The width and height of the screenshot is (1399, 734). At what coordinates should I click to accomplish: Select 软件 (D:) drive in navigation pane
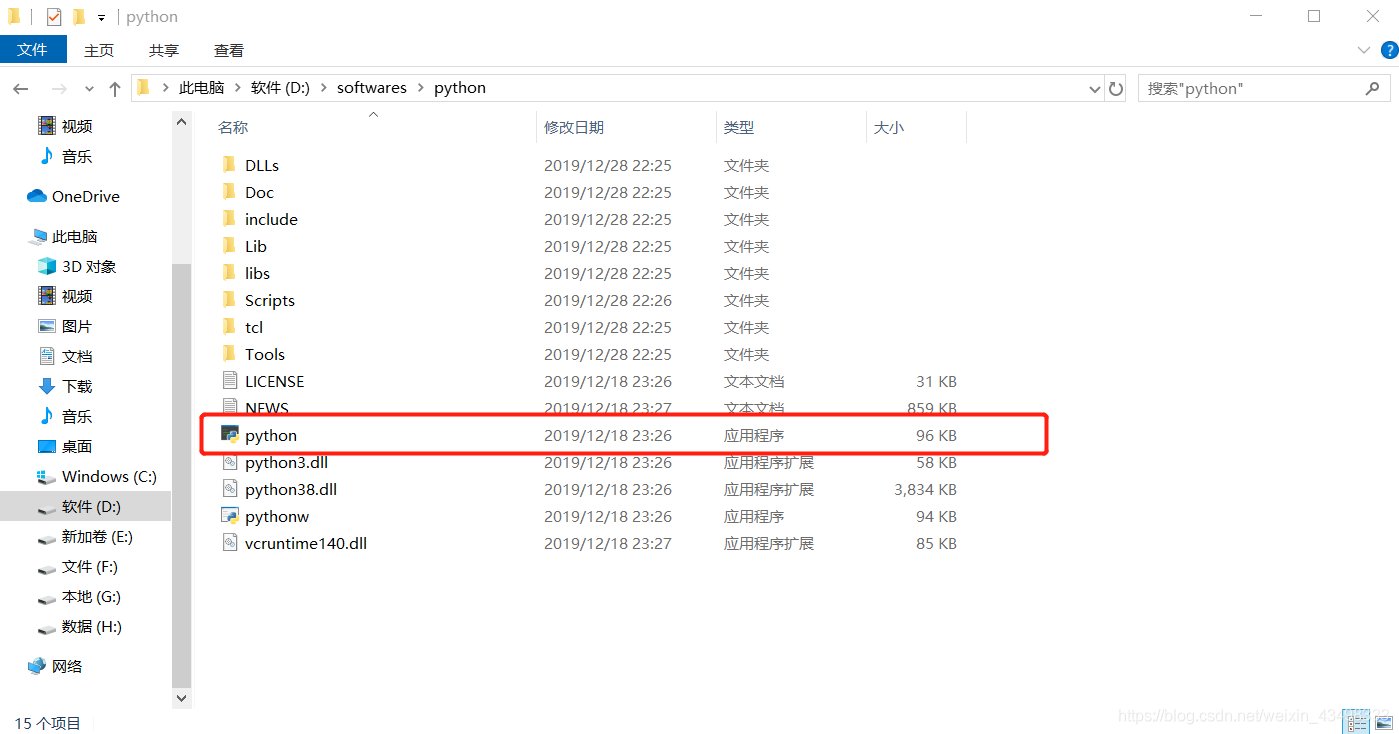91,506
